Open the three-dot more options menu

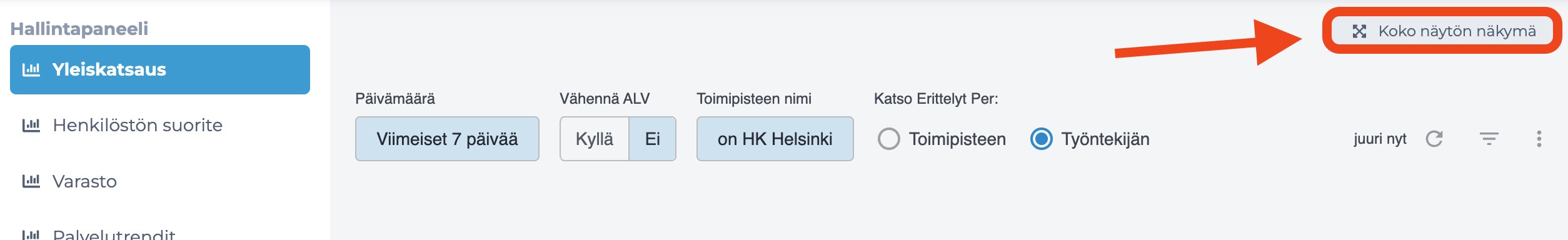pyautogui.click(x=1539, y=139)
